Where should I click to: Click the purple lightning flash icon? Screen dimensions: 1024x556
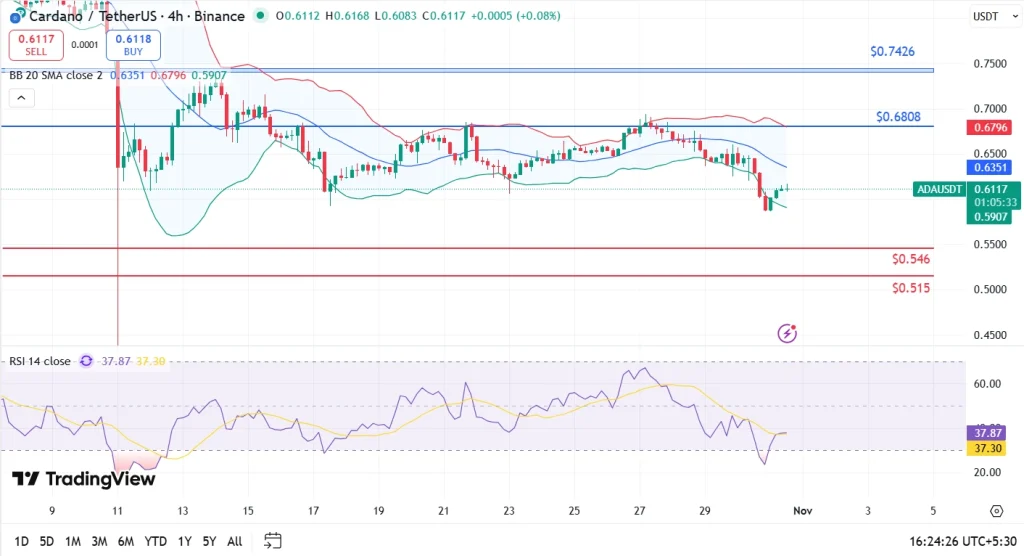tap(788, 333)
